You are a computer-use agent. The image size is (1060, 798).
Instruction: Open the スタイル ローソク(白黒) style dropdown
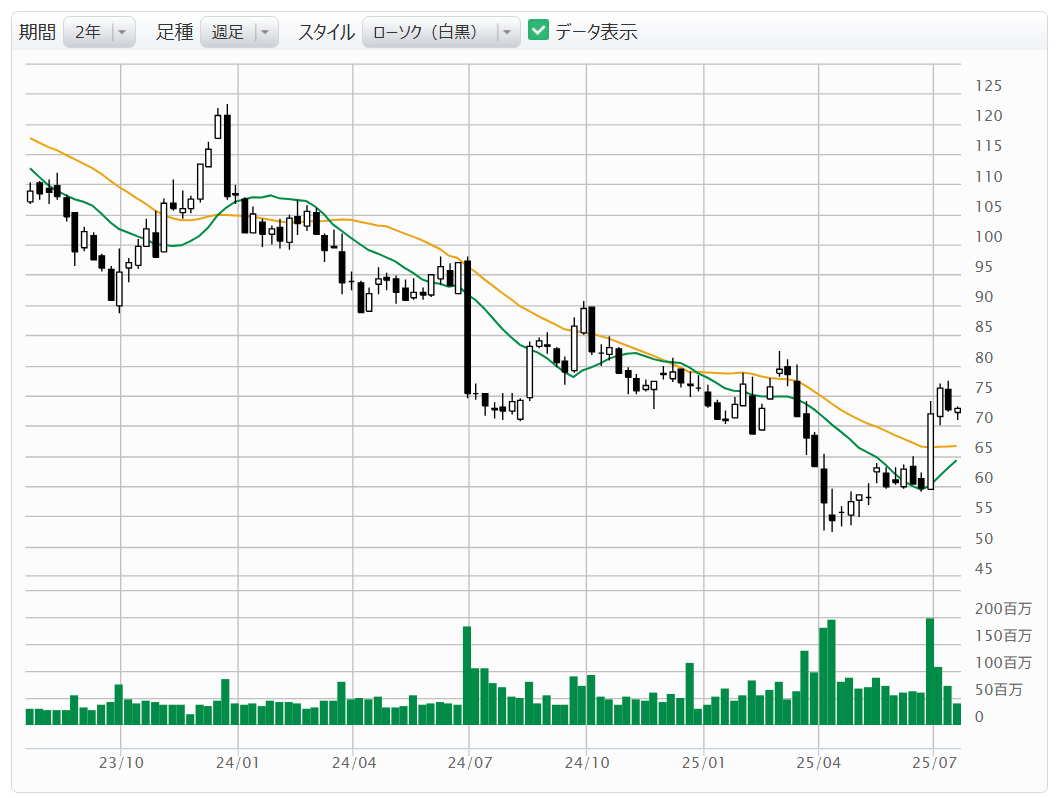click(x=441, y=32)
